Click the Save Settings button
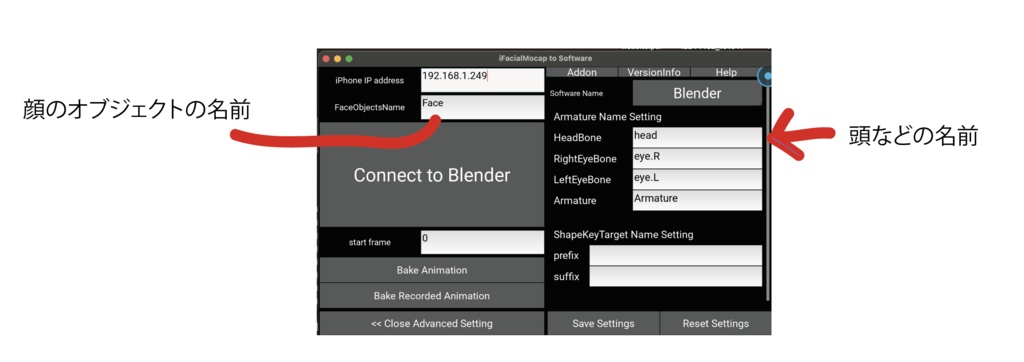This screenshot has height=362, width=1024. coord(603,323)
